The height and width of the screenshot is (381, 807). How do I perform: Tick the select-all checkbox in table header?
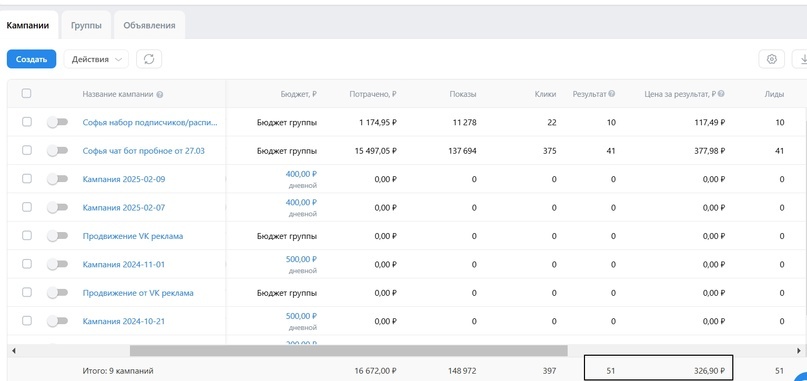(26, 94)
